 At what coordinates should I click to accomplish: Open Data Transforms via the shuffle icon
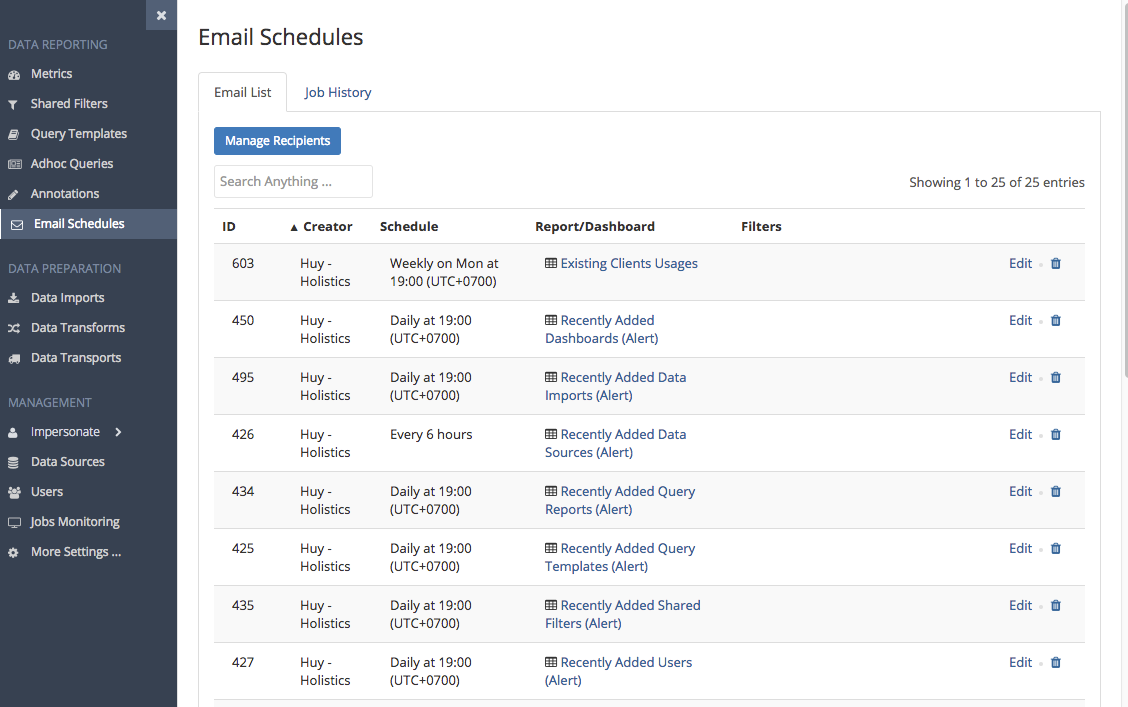click(x=14, y=327)
